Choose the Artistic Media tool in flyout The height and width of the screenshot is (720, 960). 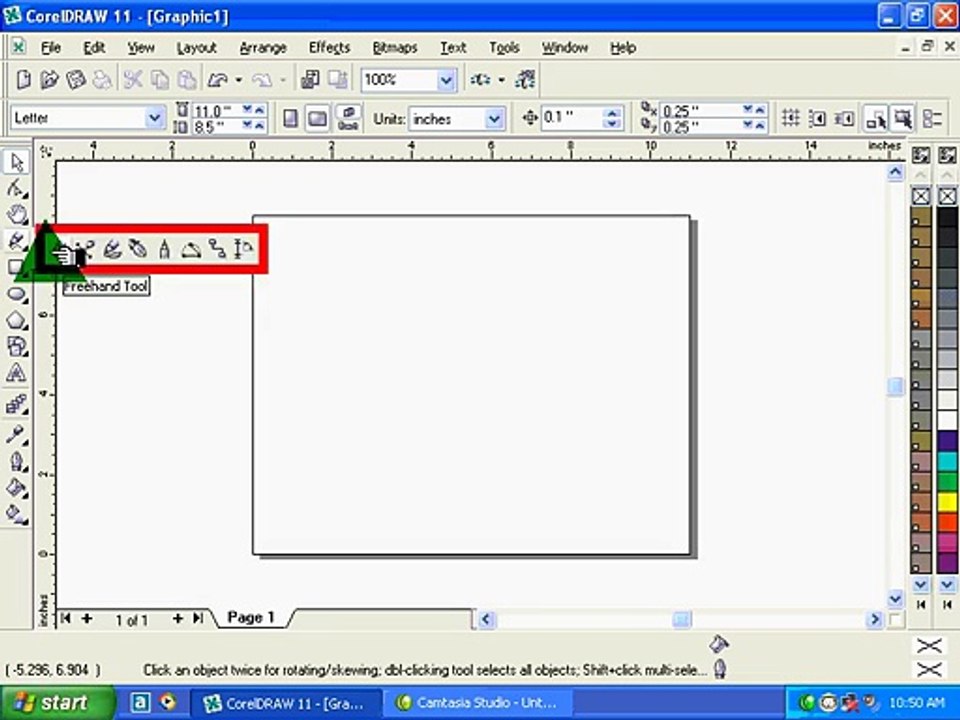click(111, 249)
